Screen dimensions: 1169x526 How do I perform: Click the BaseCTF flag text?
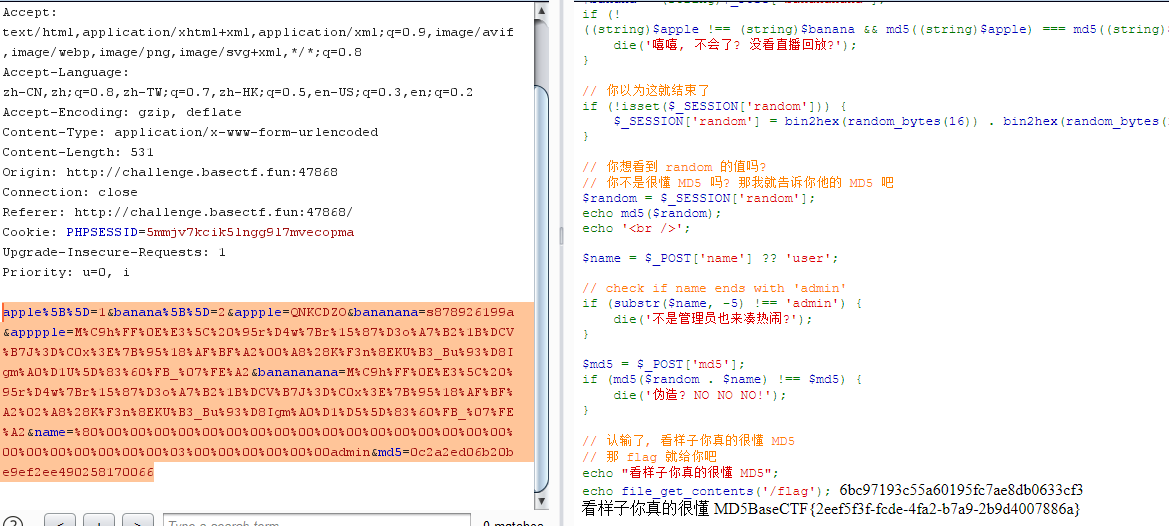pyautogui.click(x=897, y=509)
